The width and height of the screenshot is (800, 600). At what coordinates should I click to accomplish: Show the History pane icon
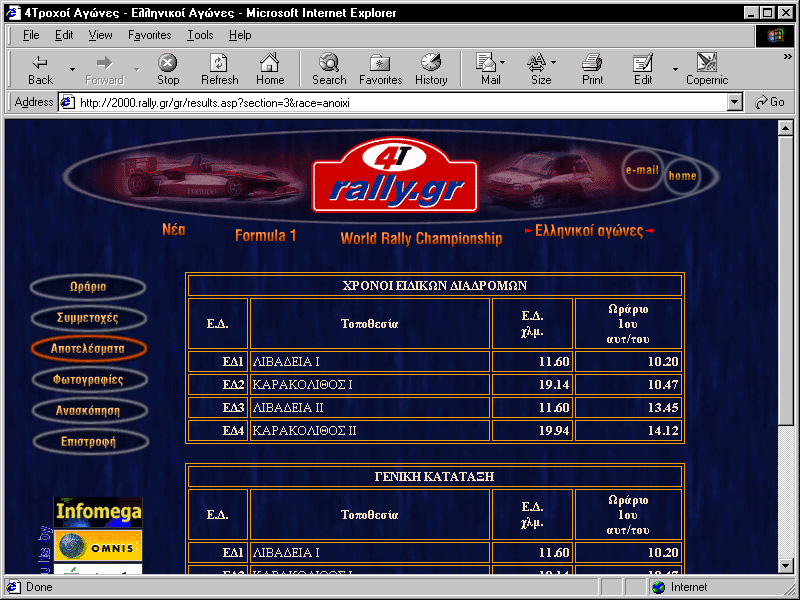point(431,62)
